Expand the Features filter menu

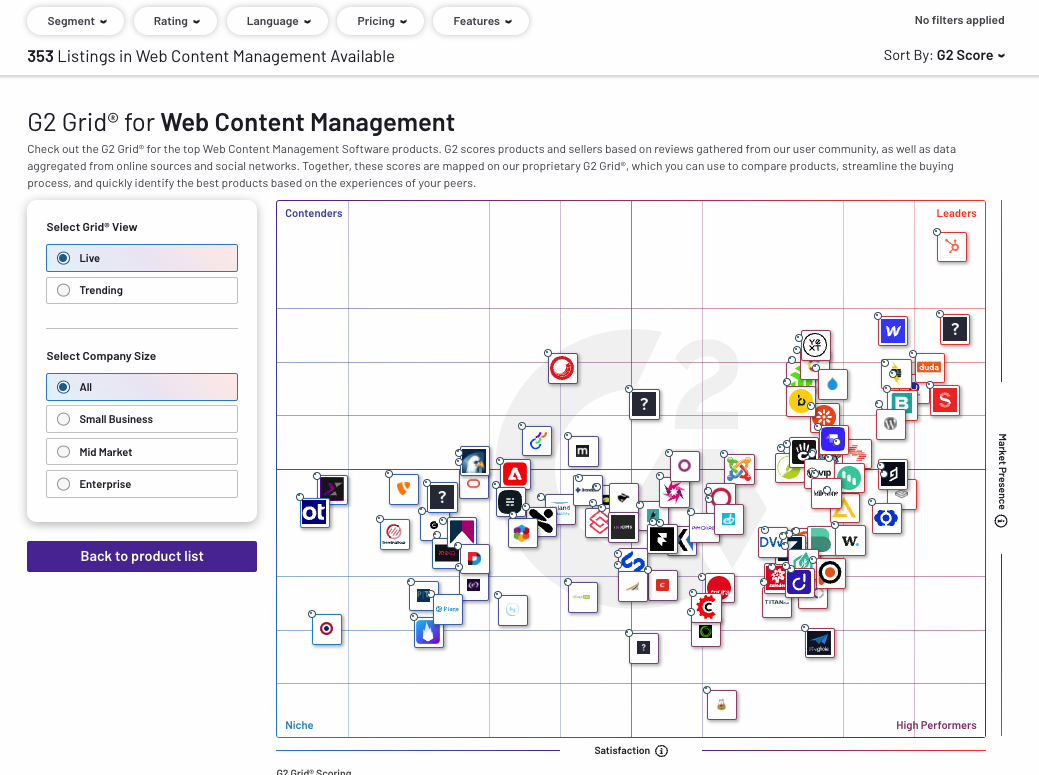point(483,21)
